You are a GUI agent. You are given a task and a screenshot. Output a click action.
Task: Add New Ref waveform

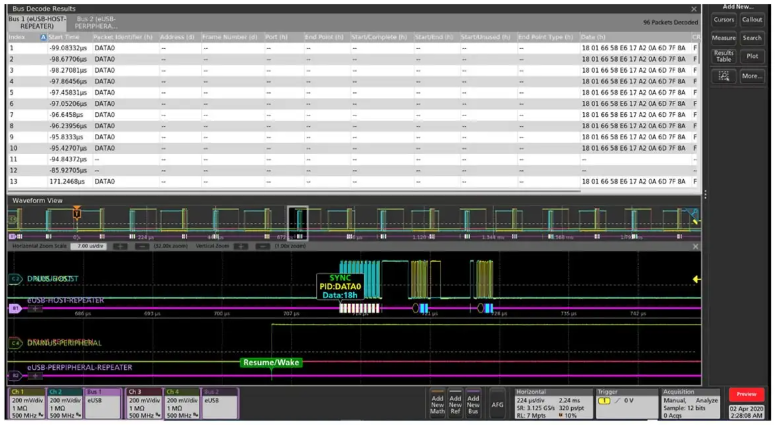point(455,403)
